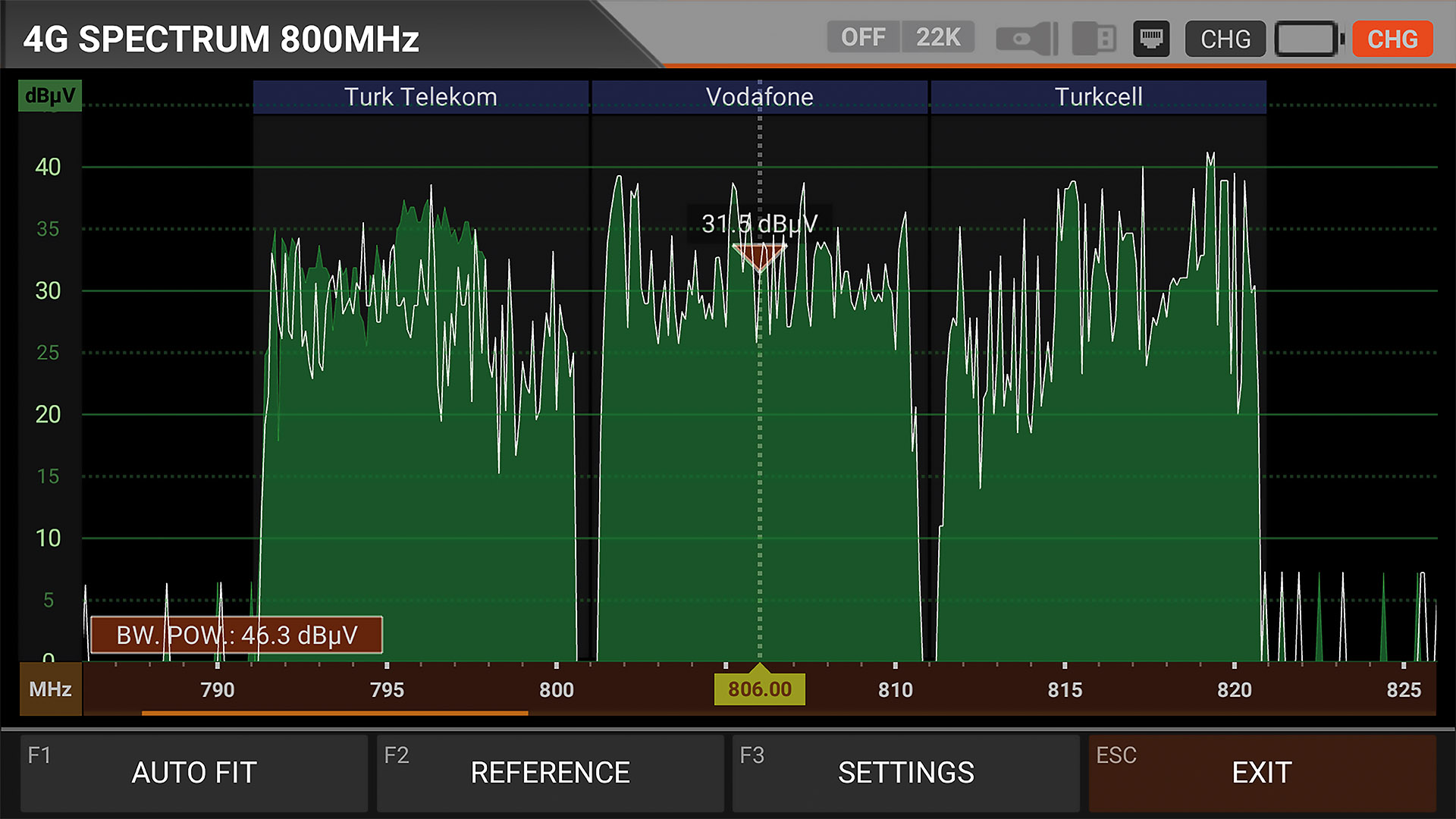Select the Turk Telekom band tab
Viewport: 1456px width, 819px height.
tap(421, 97)
